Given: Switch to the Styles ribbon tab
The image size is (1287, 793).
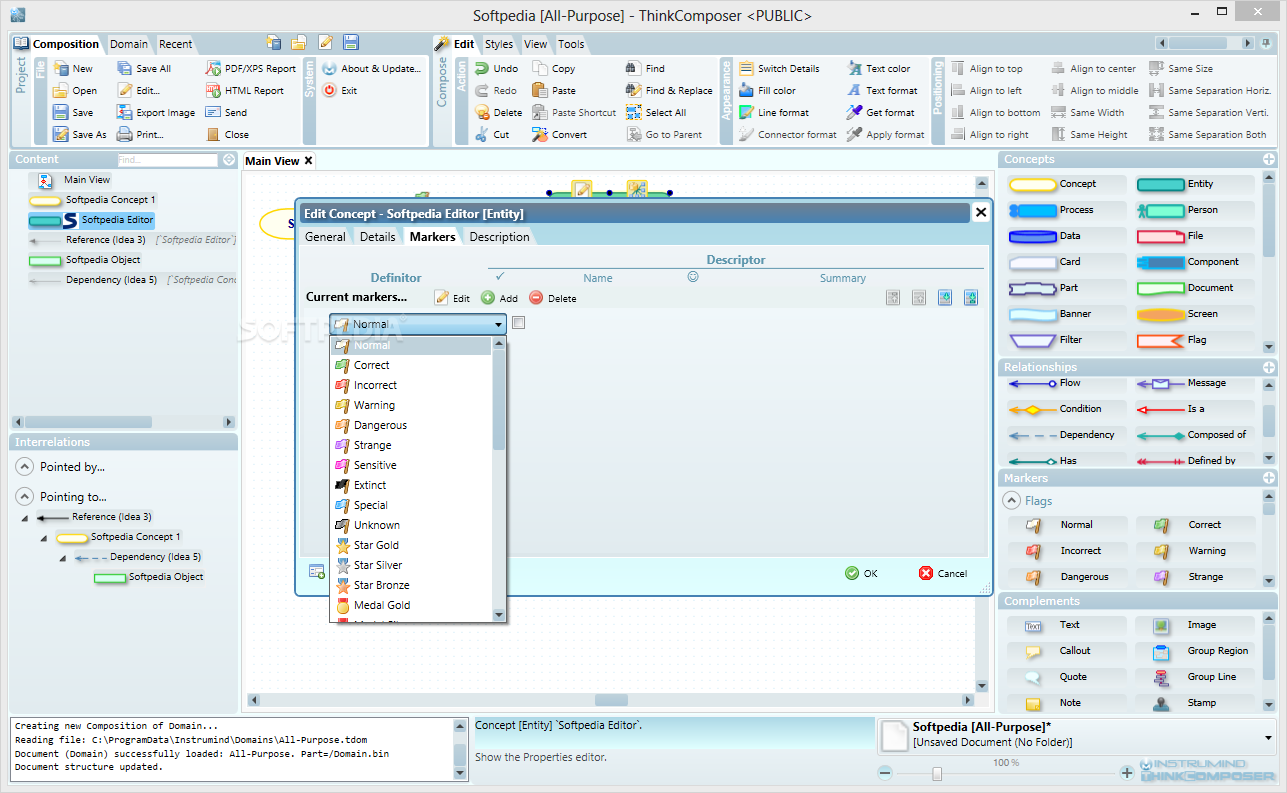Looking at the screenshot, I should pos(499,44).
